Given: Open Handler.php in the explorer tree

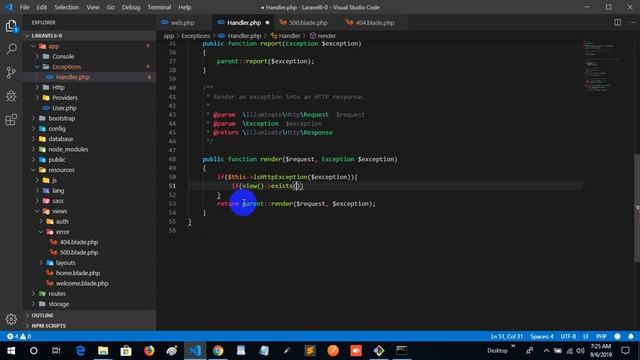Looking at the screenshot, I should [73, 77].
